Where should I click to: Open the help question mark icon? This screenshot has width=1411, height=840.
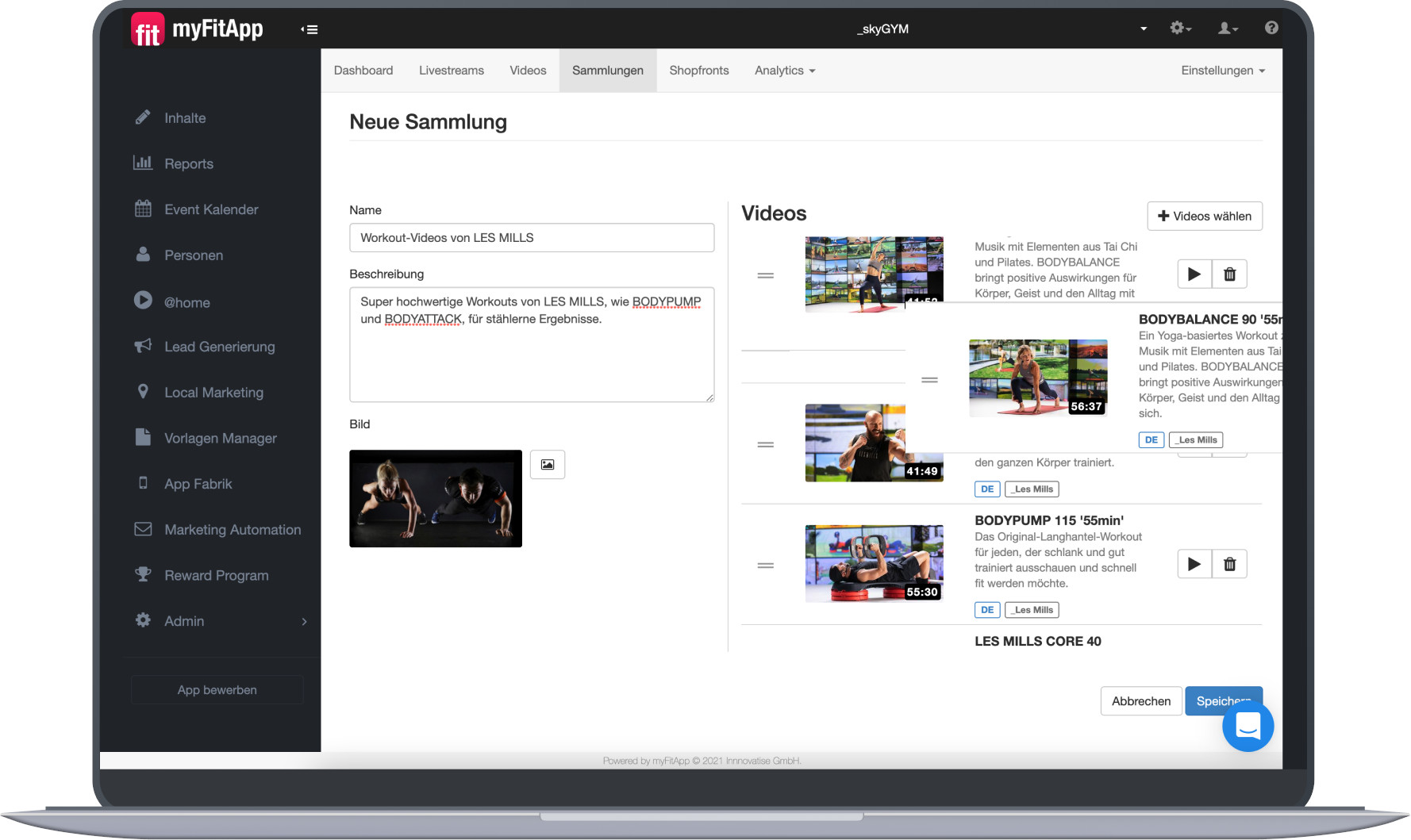point(1271,28)
